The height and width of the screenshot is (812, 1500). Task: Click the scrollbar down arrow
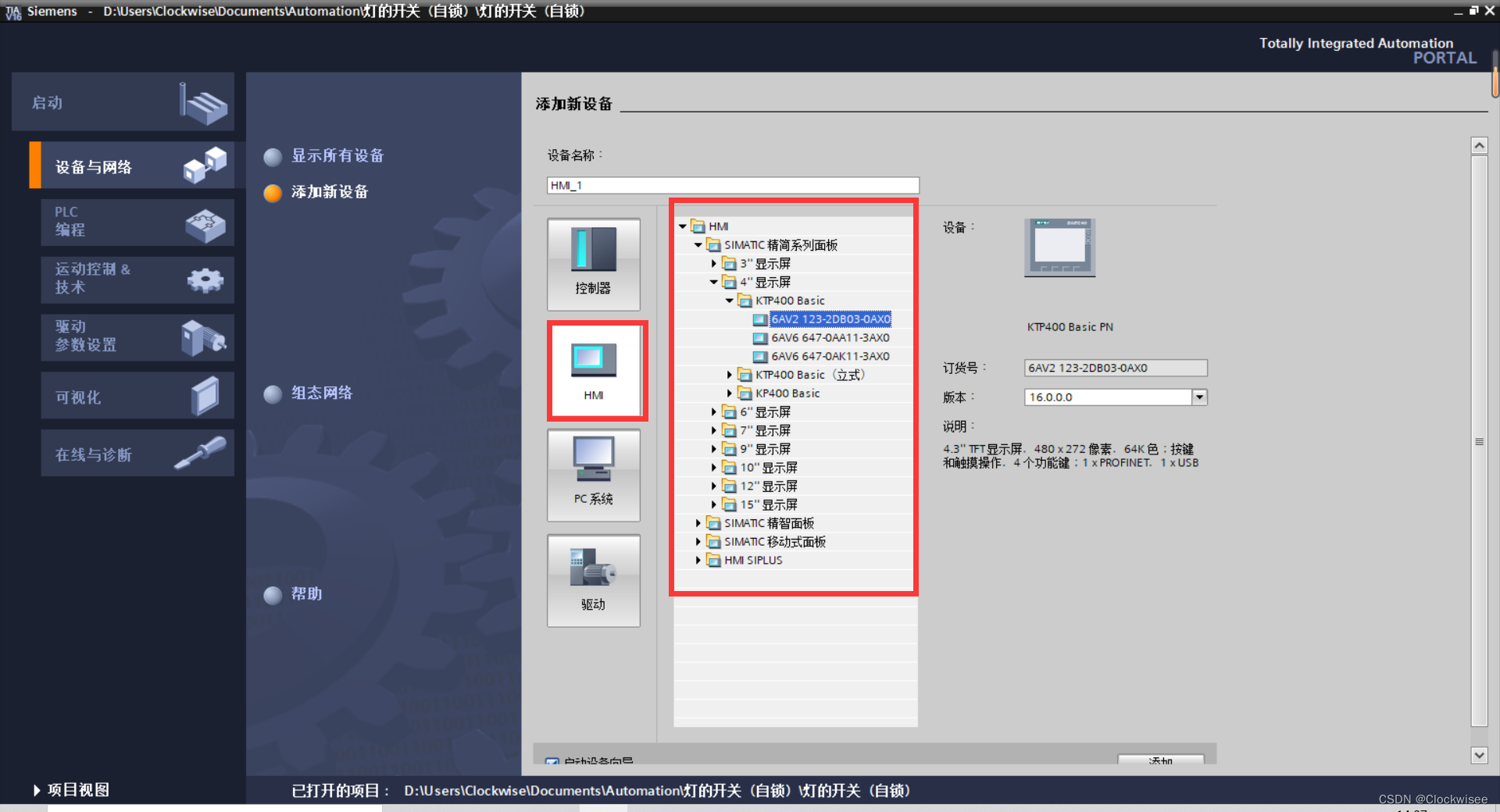pos(1479,755)
